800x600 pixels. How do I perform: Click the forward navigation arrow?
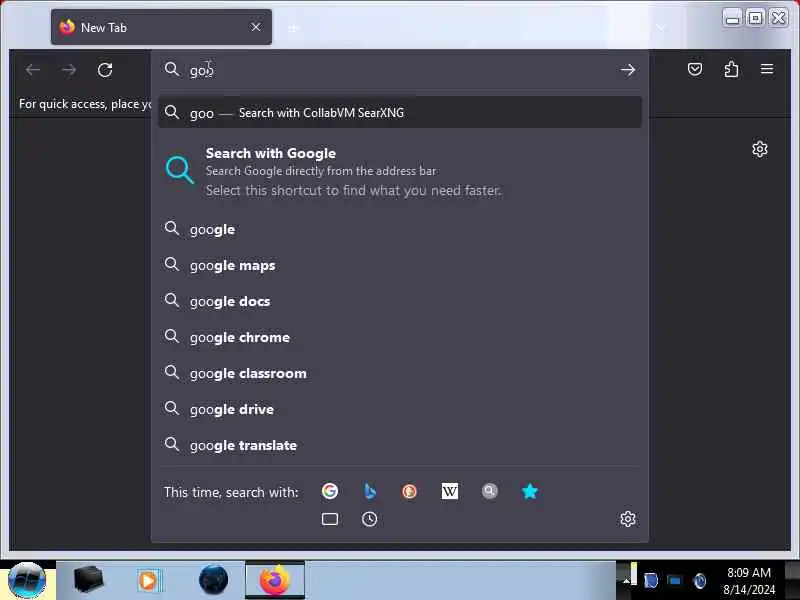69,70
